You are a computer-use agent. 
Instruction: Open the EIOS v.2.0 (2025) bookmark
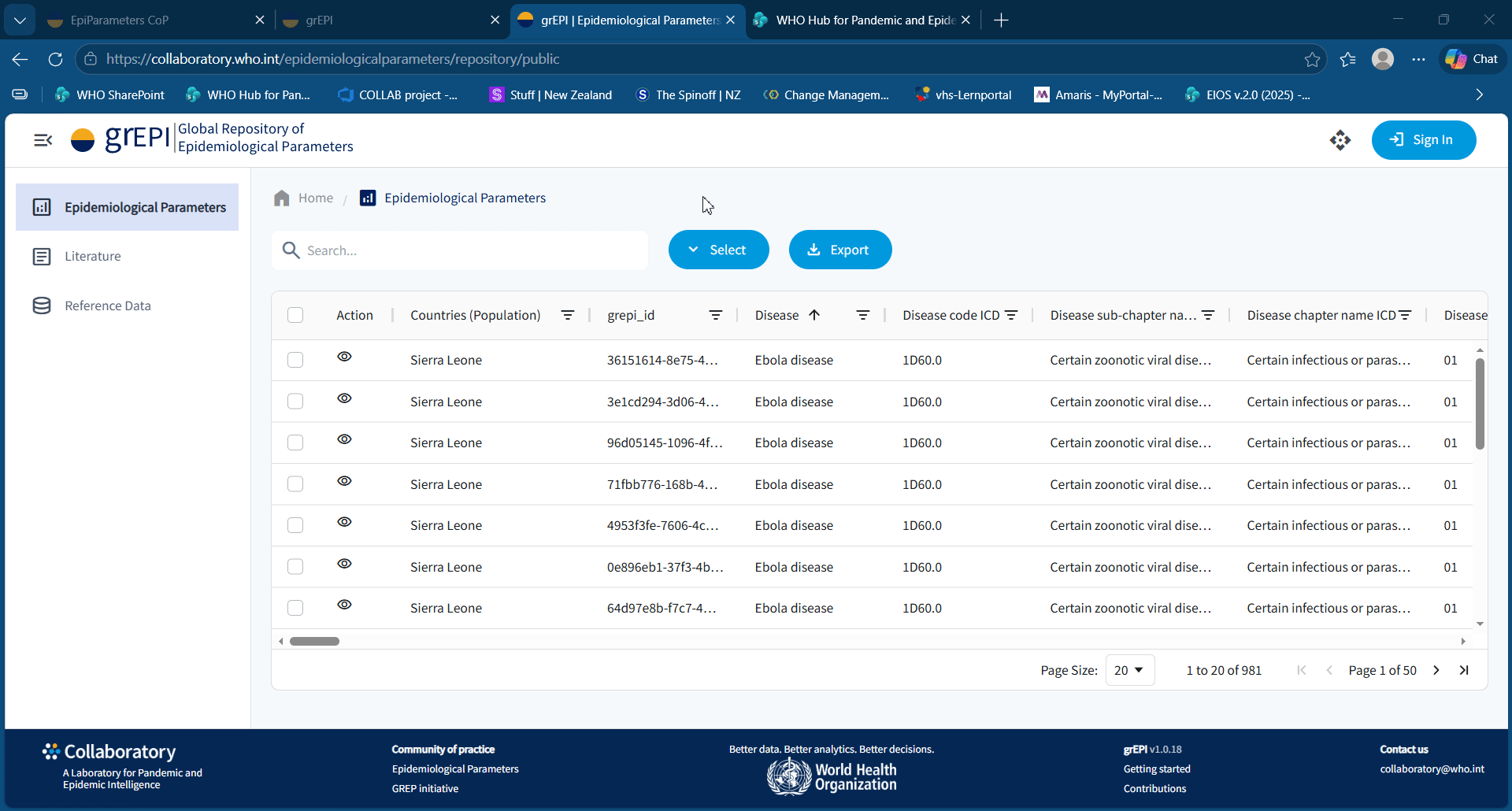[x=1247, y=94]
